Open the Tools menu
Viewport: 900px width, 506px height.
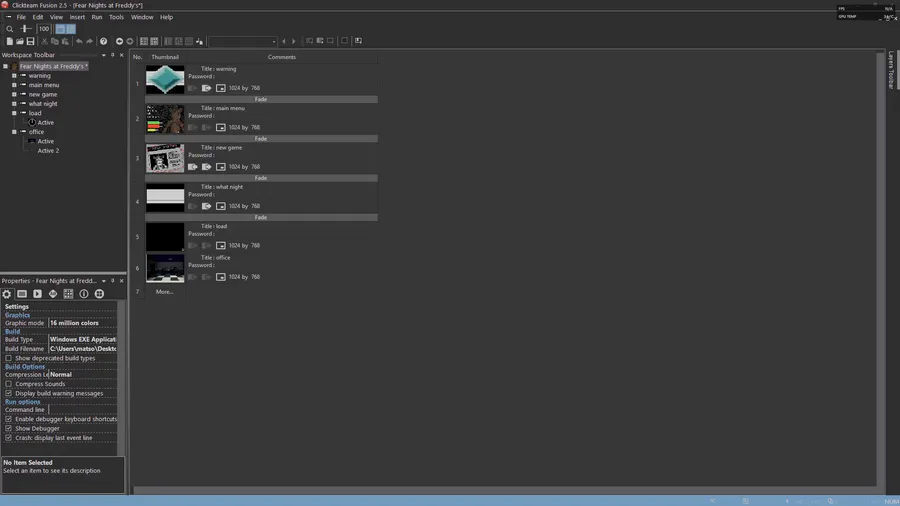tap(117, 17)
